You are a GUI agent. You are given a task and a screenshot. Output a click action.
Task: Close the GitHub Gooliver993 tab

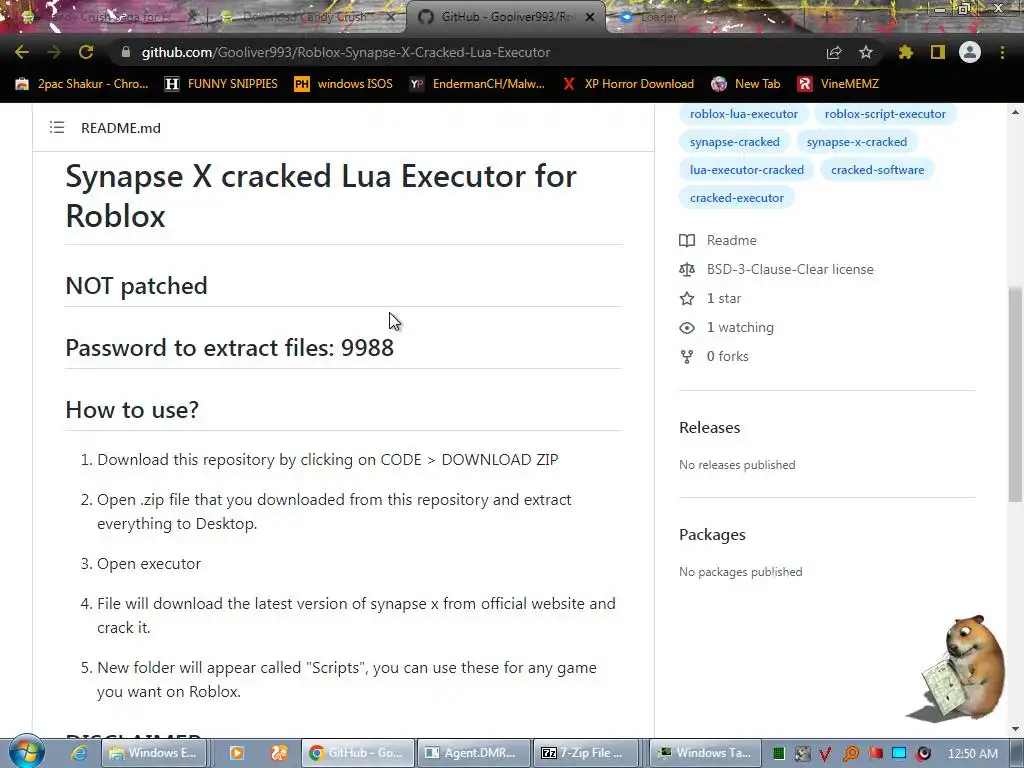pyautogui.click(x=590, y=17)
